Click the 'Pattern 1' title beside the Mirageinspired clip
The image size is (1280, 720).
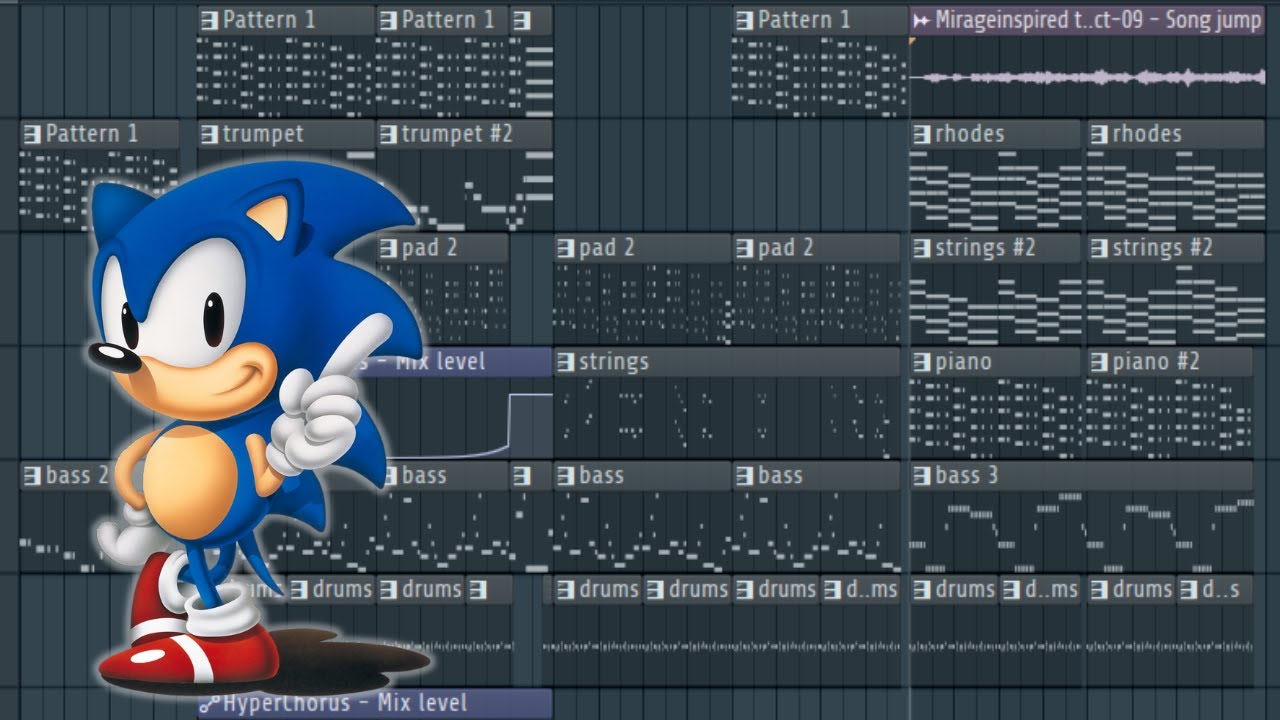804,20
